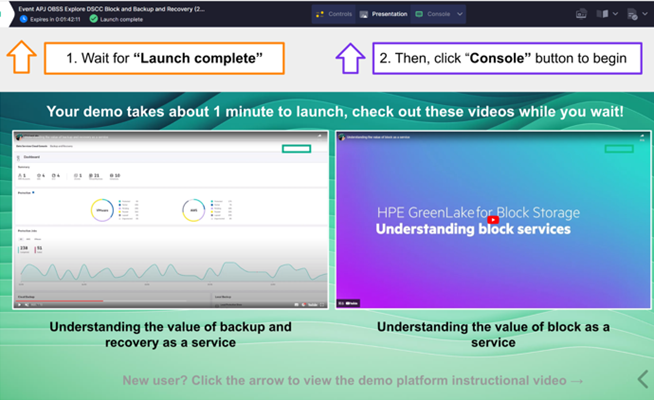Click 'New user? Click the arrow' instructional text
The width and height of the screenshot is (654, 400).
[x=352, y=380]
